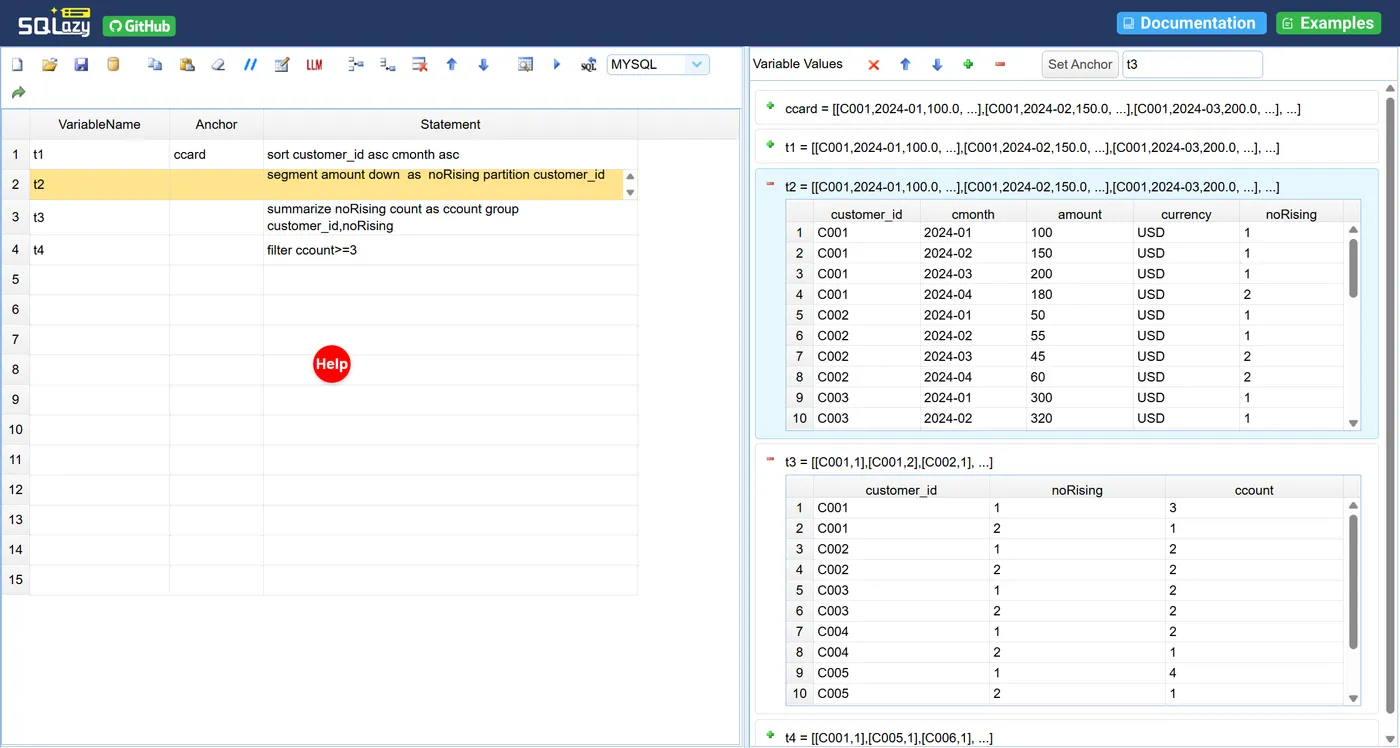The width and height of the screenshot is (1400, 748).
Task: Save the script with the floppy disk icon
Action: (x=82, y=64)
